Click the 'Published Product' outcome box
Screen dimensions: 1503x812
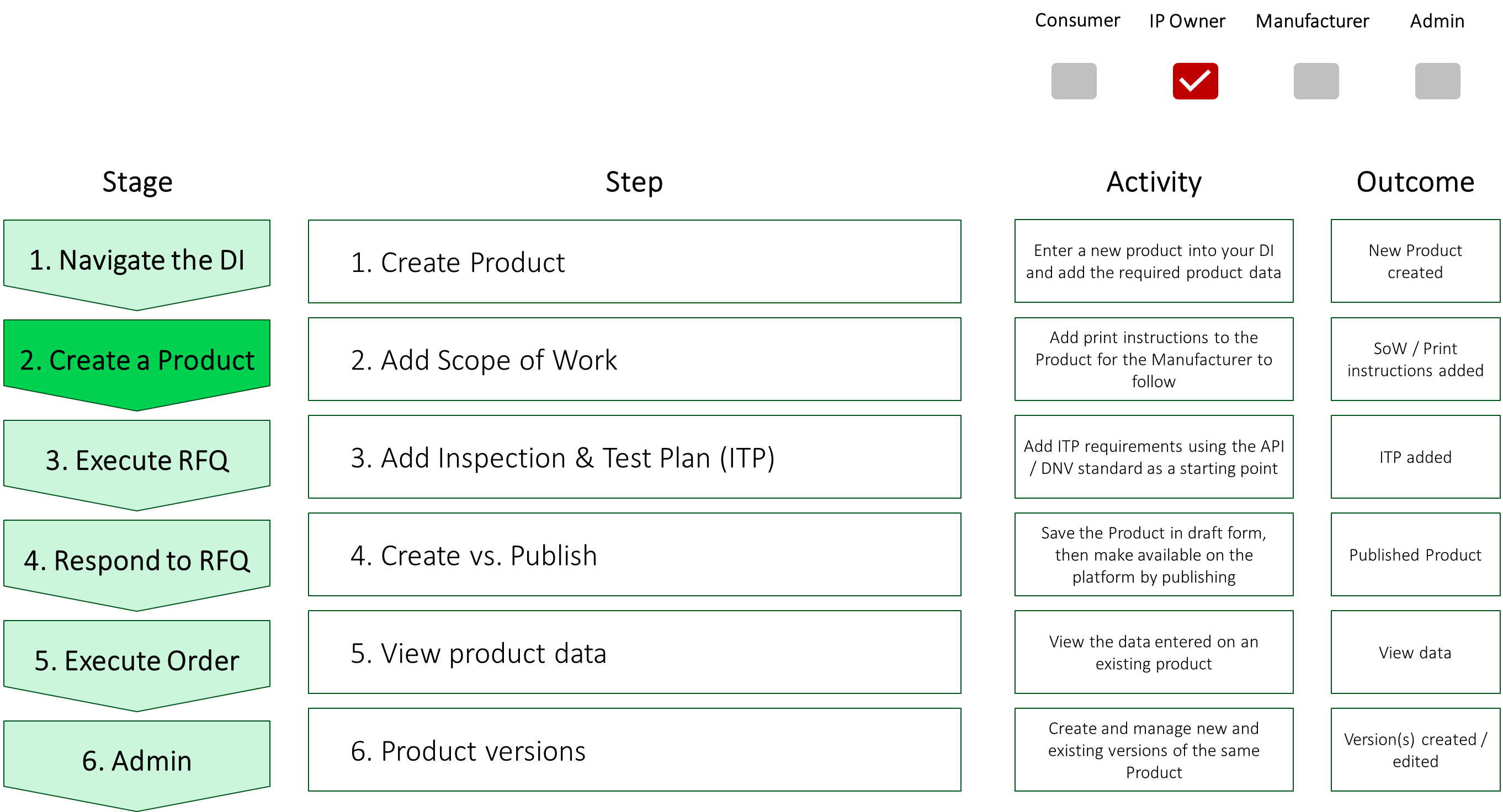pyautogui.click(x=1415, y=554)
